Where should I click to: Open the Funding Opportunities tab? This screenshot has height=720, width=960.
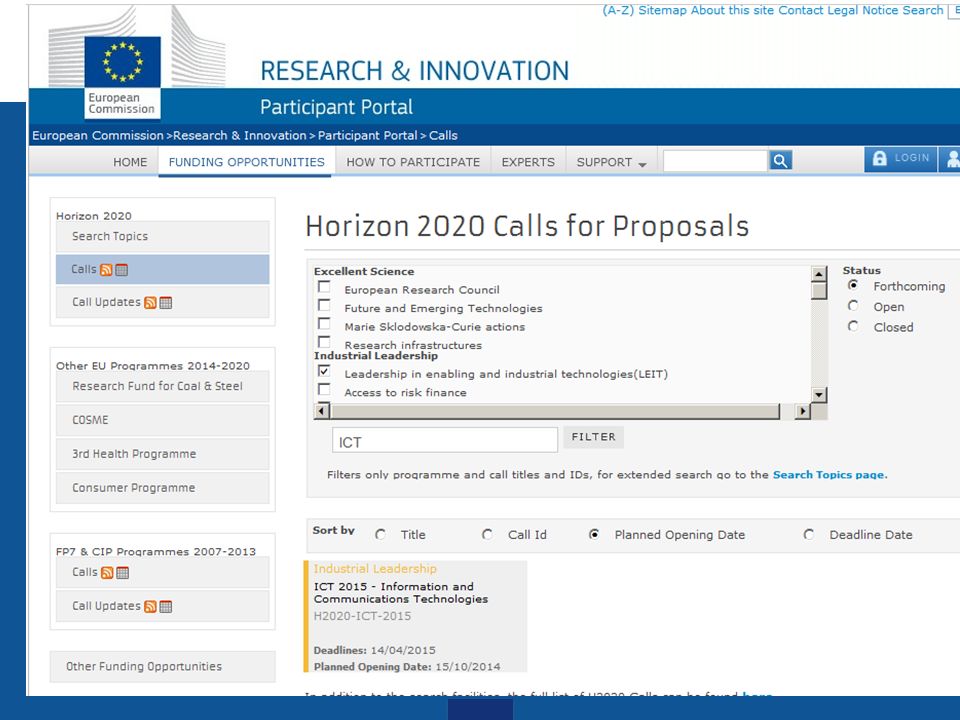(246, 162)
